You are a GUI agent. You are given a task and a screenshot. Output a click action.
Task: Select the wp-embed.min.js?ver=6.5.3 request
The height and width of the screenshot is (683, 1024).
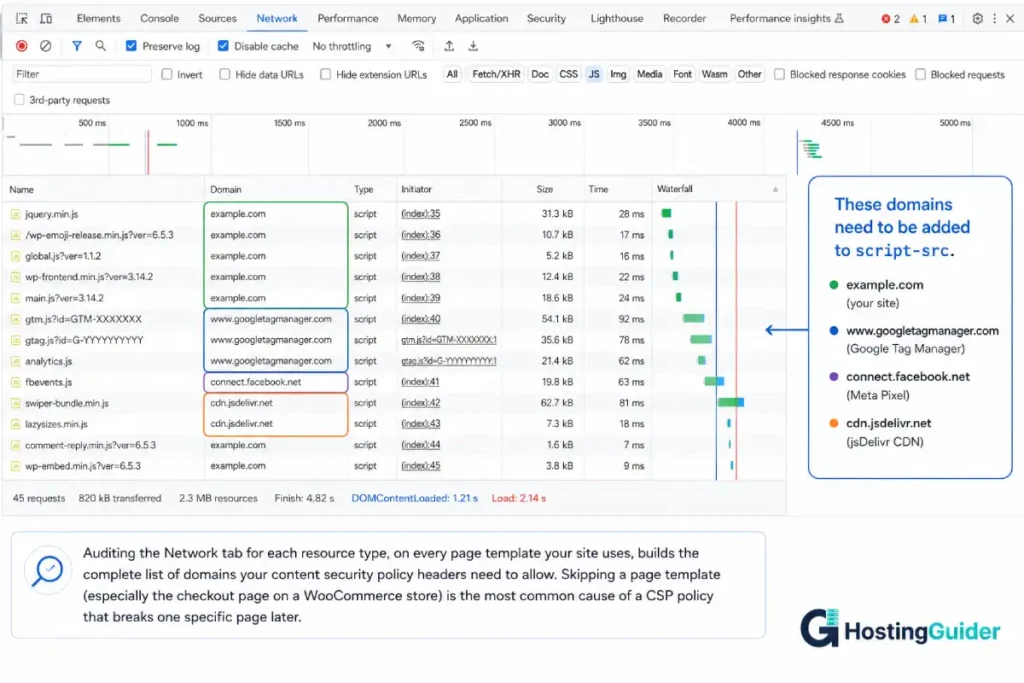tap(394, 466)
